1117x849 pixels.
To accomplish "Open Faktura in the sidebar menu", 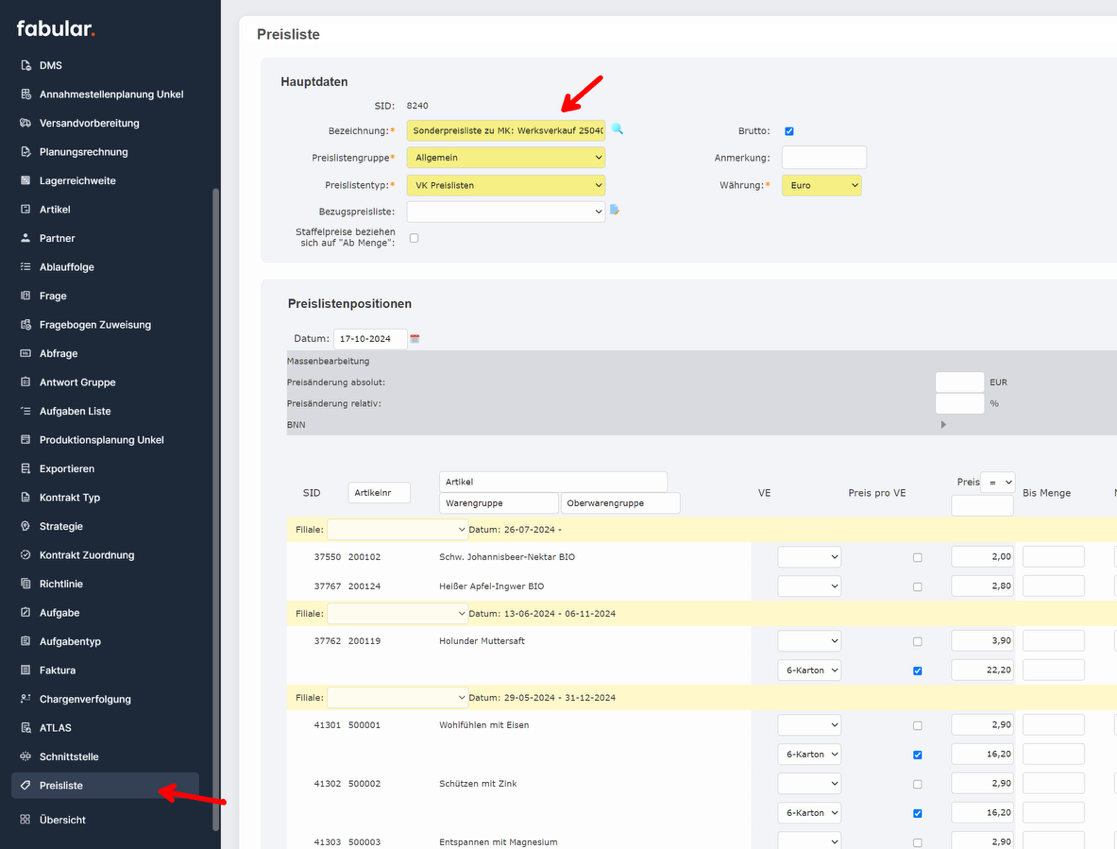I will point(57,670).
